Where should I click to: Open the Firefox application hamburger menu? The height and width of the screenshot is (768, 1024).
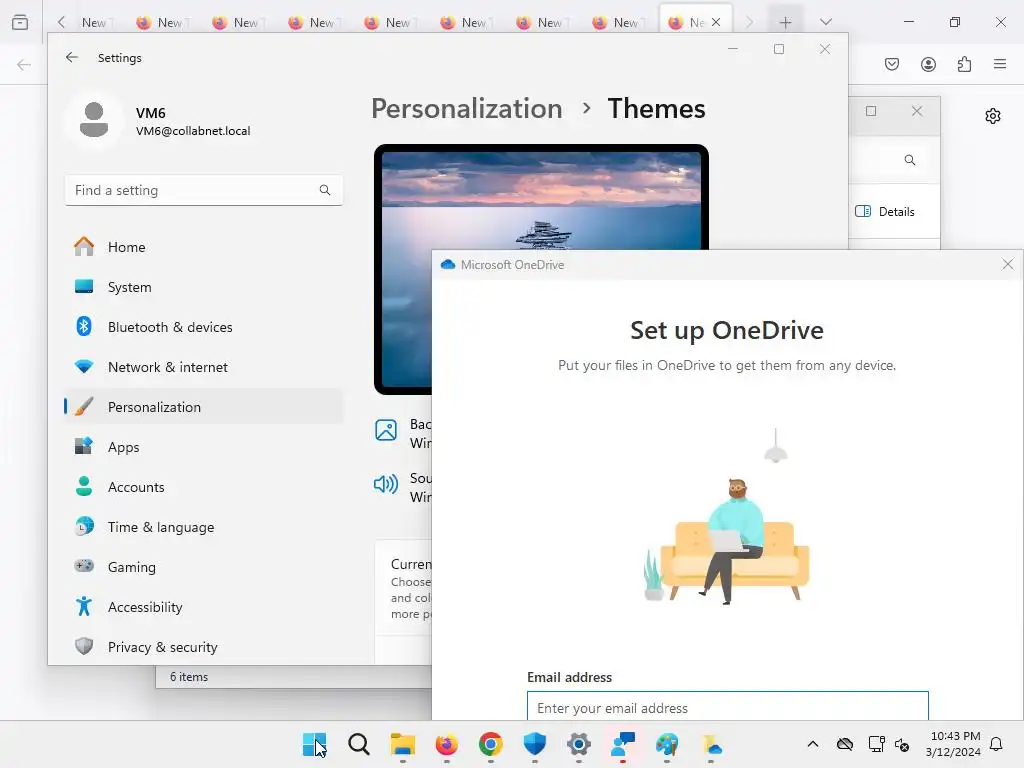click(x=1000, y=63)
